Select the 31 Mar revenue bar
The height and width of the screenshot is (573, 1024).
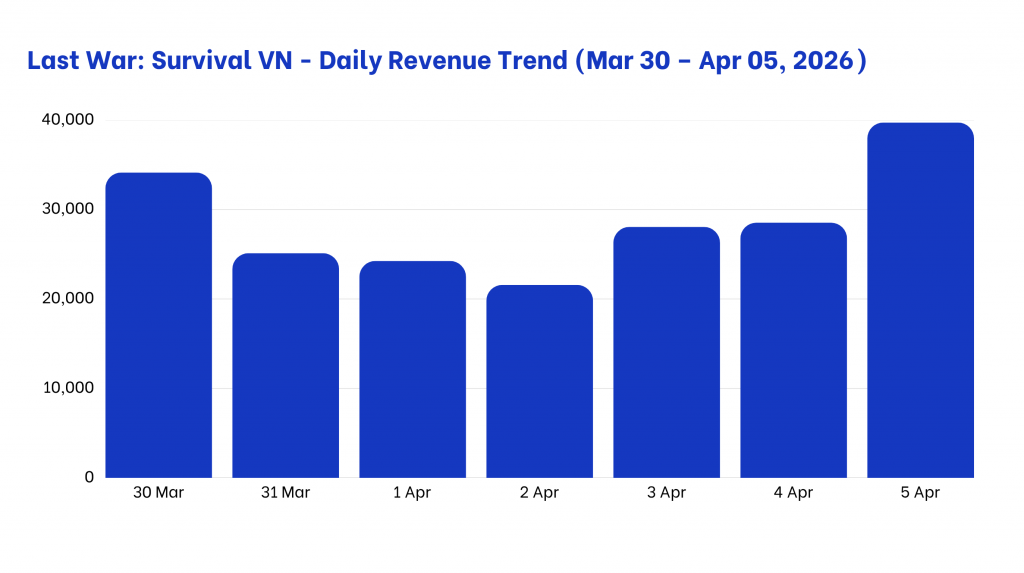tap(285, 365)
